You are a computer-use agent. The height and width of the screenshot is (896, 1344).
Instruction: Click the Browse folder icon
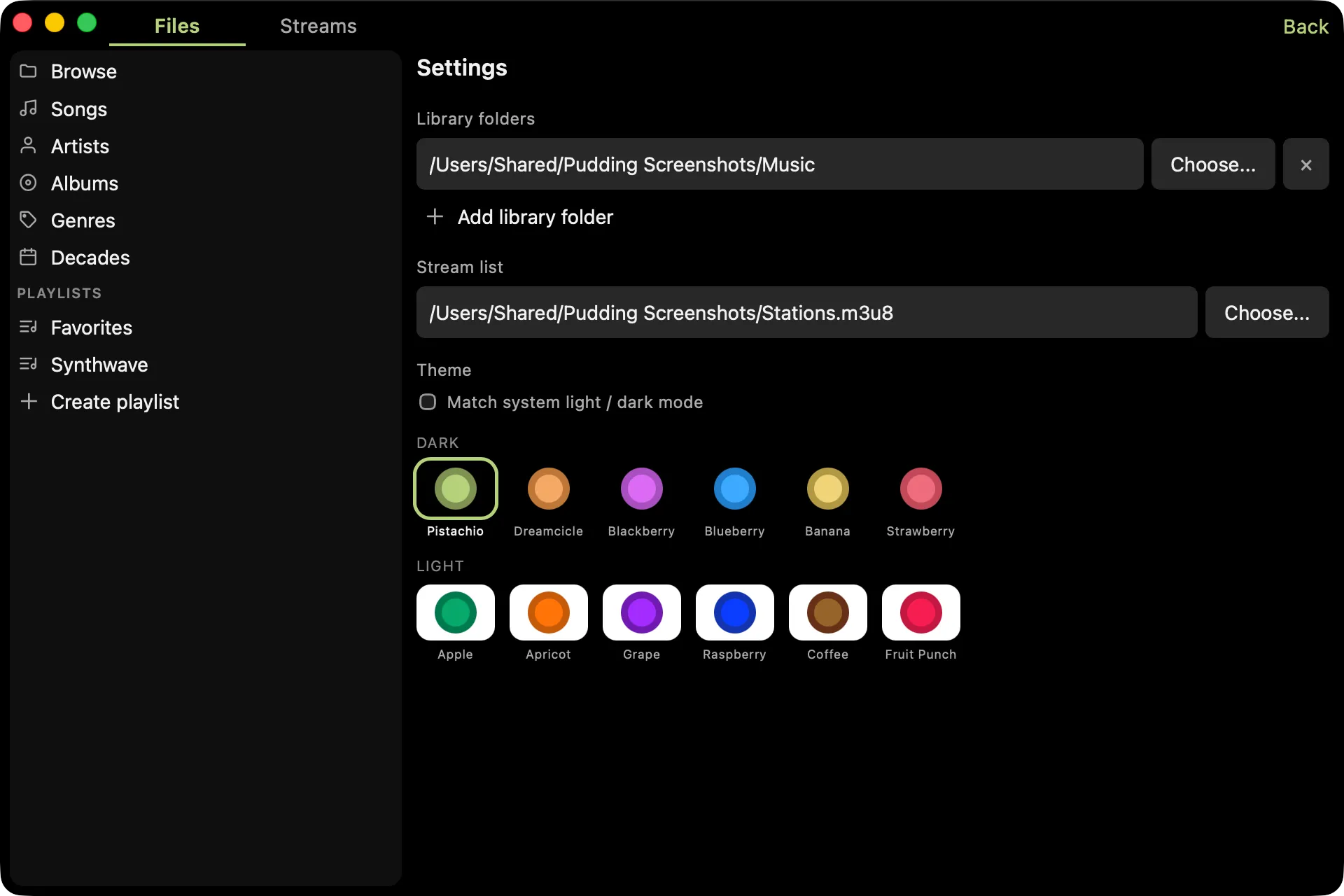[28, 71]
